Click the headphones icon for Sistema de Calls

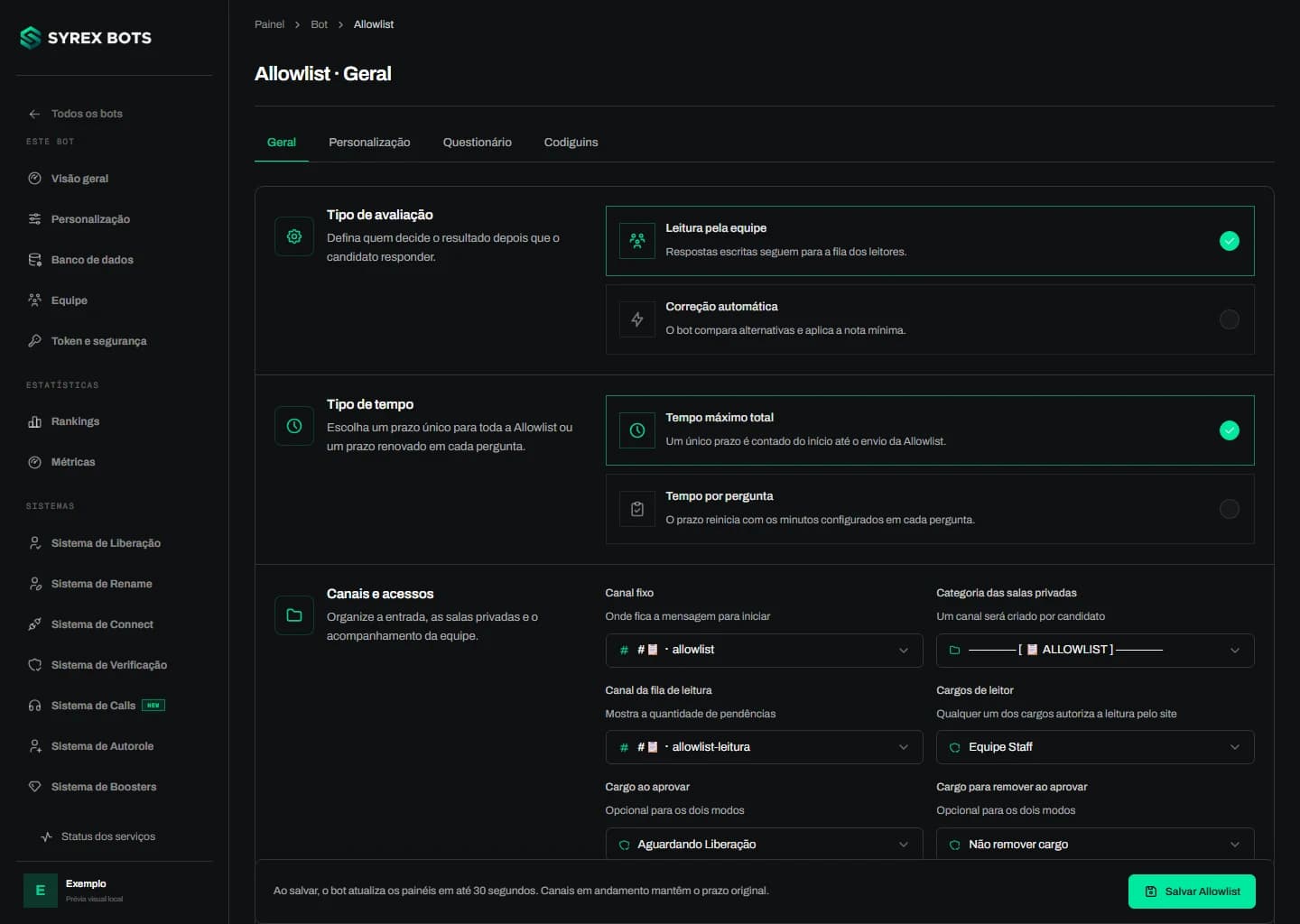[x=34, y=706]
